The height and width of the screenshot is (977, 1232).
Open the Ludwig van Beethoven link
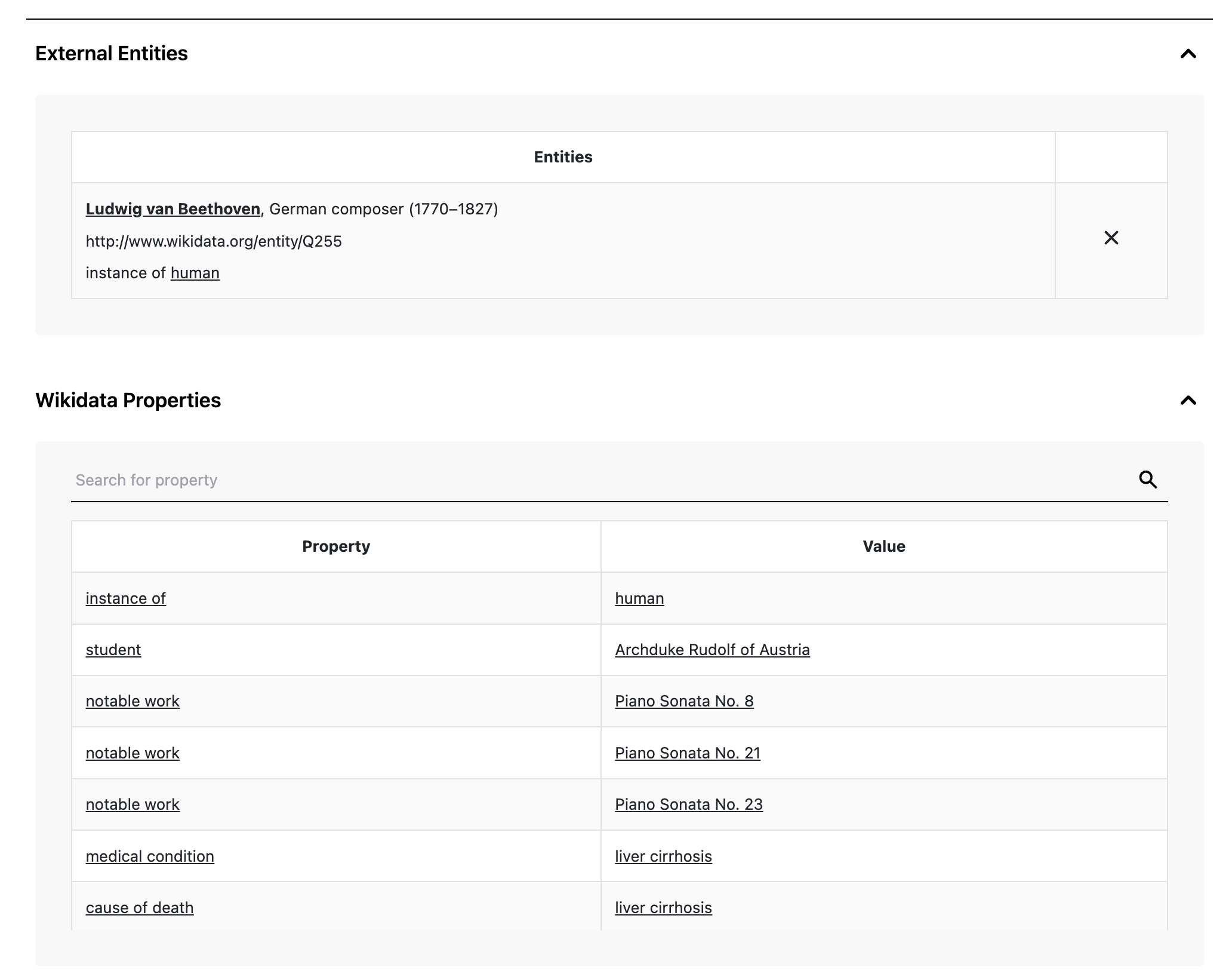(x=173, y=209)
